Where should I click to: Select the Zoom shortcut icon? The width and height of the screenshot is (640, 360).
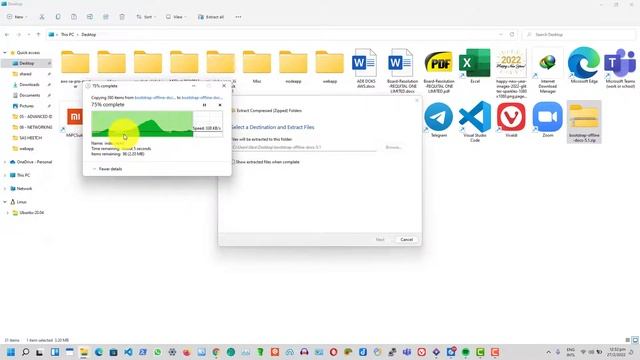coord(548,120)
